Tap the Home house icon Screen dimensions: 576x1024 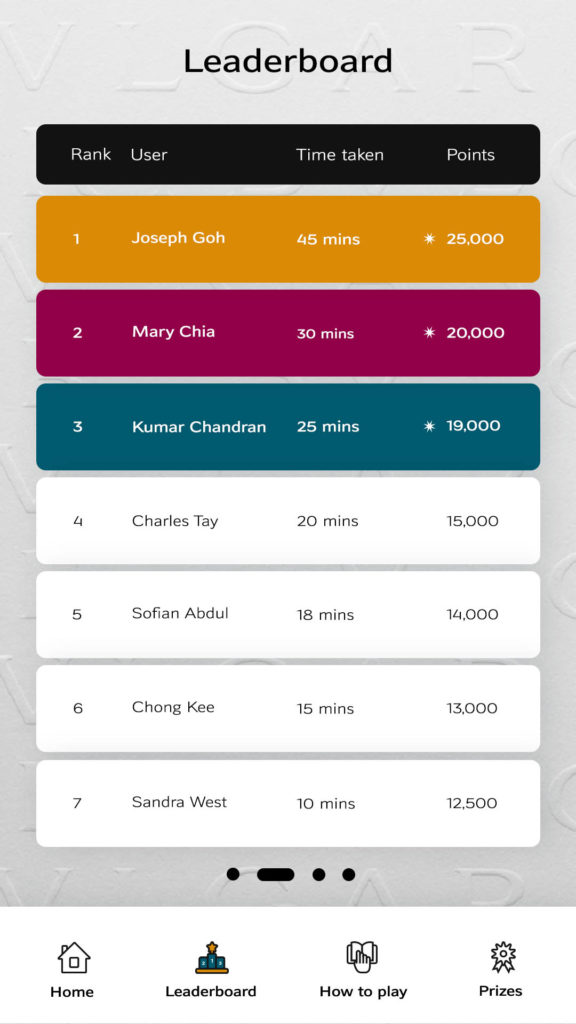coord(74,957)
